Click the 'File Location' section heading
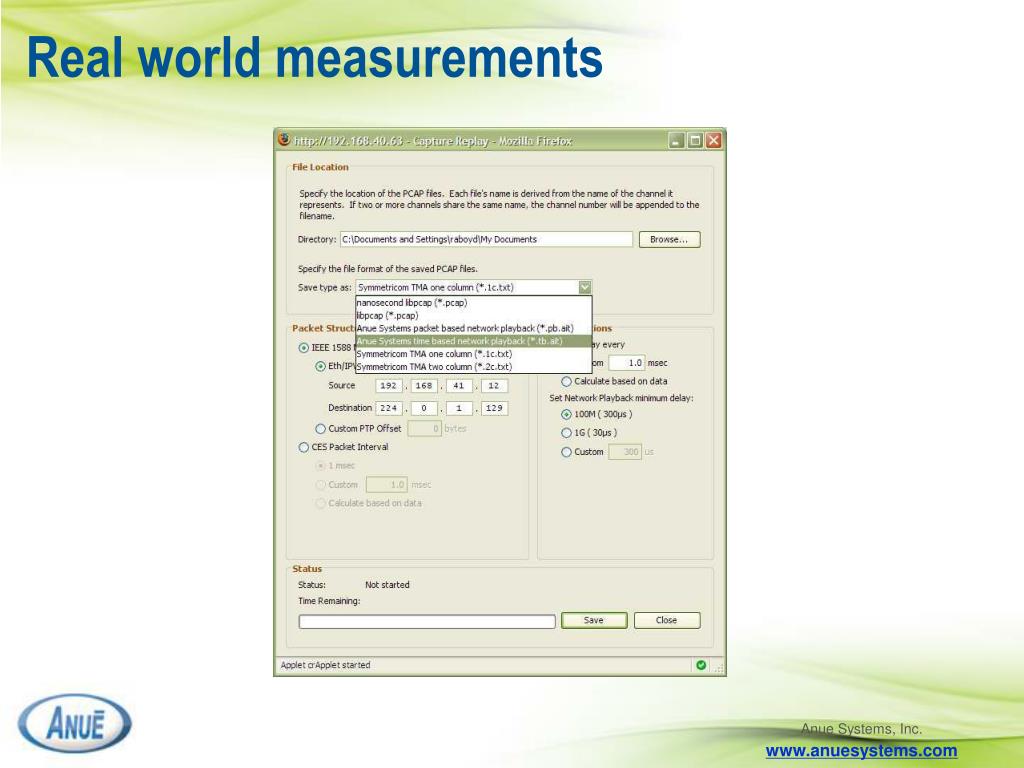Screen dimensions: 1024x768 tap(320, 167)
